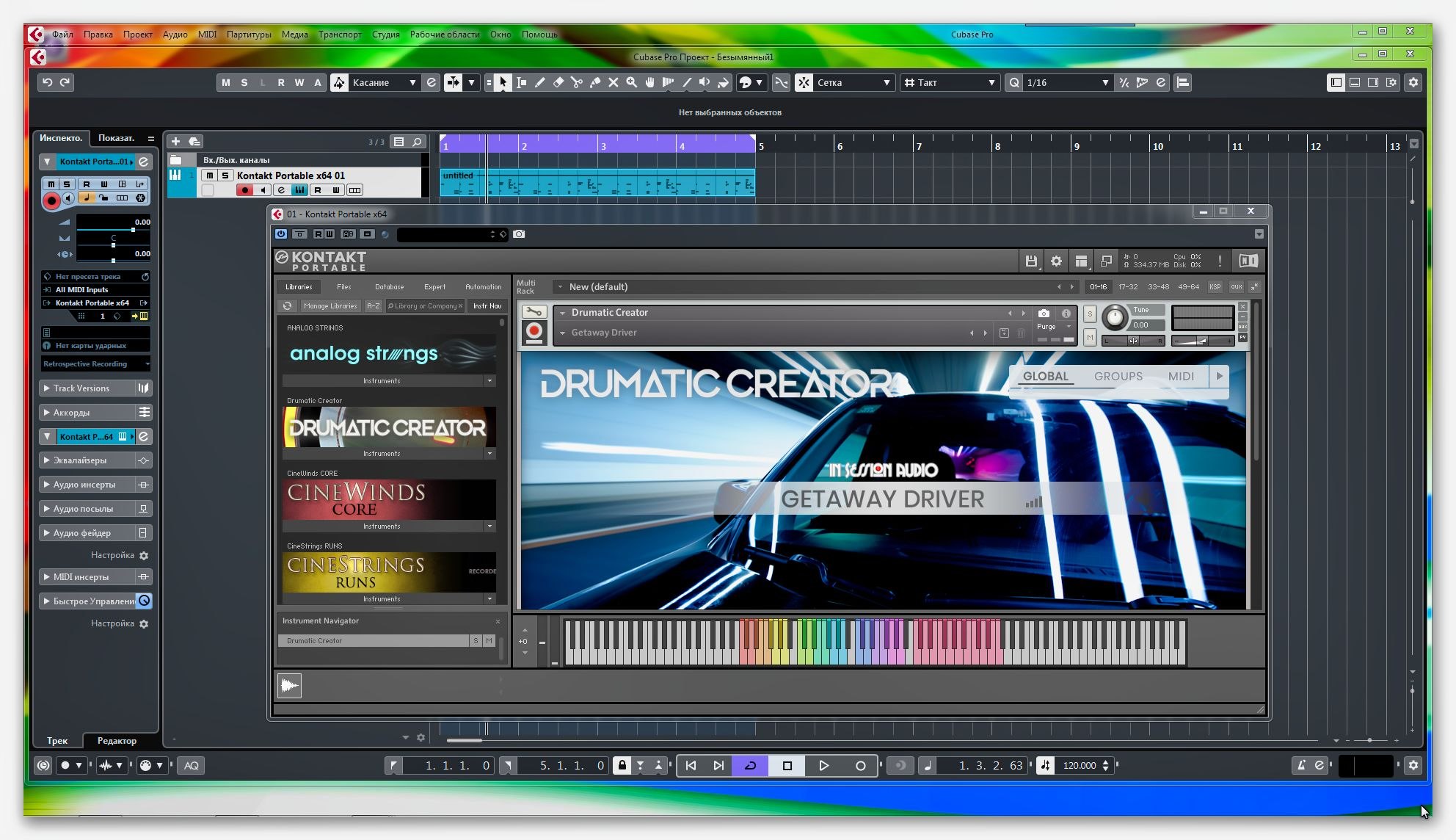Toggle the plugin power bypass button
This screenshot has width=1456, height=840.
281,234
